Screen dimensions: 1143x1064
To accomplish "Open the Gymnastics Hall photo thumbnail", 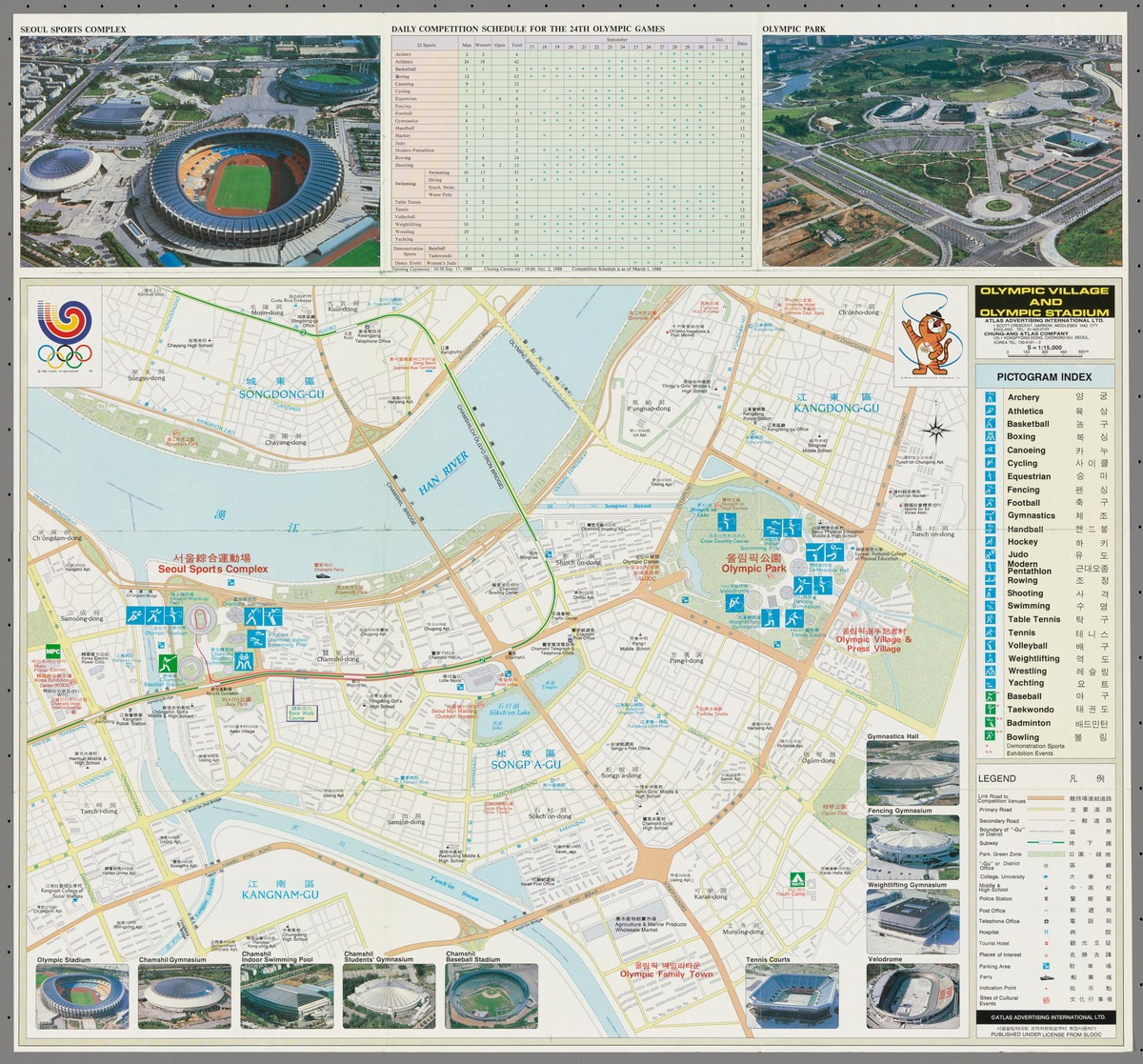I will 913,773.
